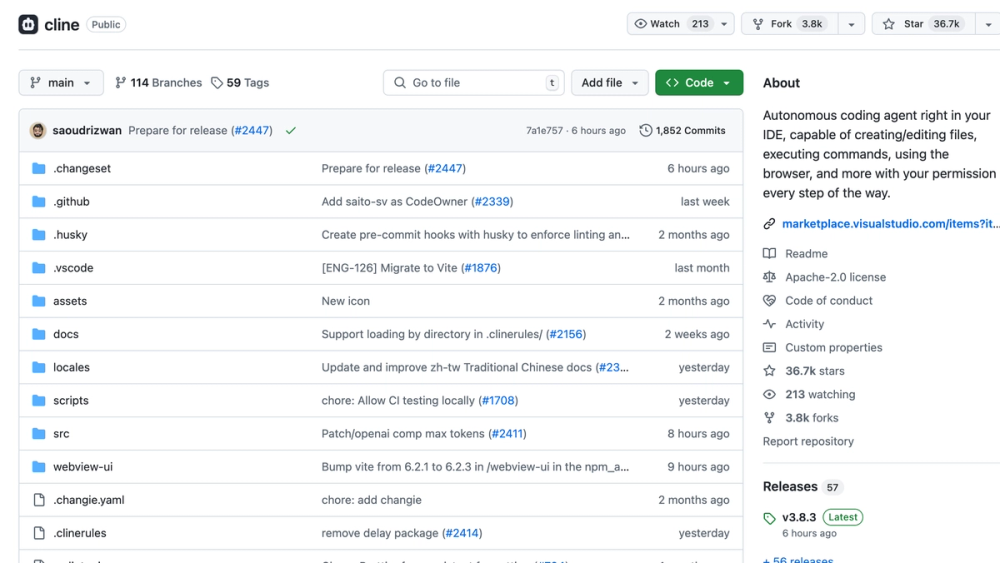Viewport: 1000px width, 563px height.
Task: Open the Star lists dropdown arrow
Action: click(x=989, y=24)
